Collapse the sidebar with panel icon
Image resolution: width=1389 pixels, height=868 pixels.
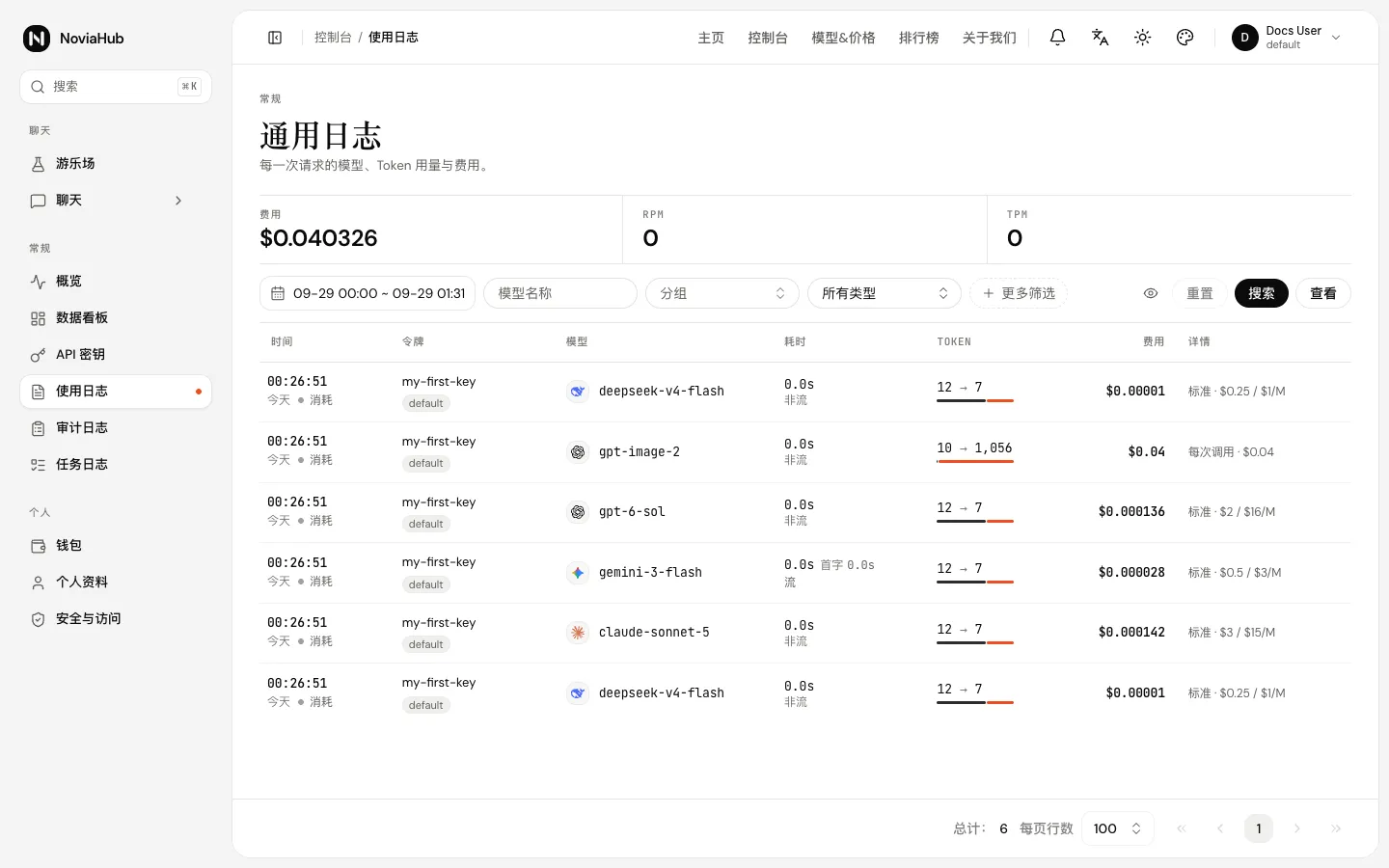(x=275, y=38)
